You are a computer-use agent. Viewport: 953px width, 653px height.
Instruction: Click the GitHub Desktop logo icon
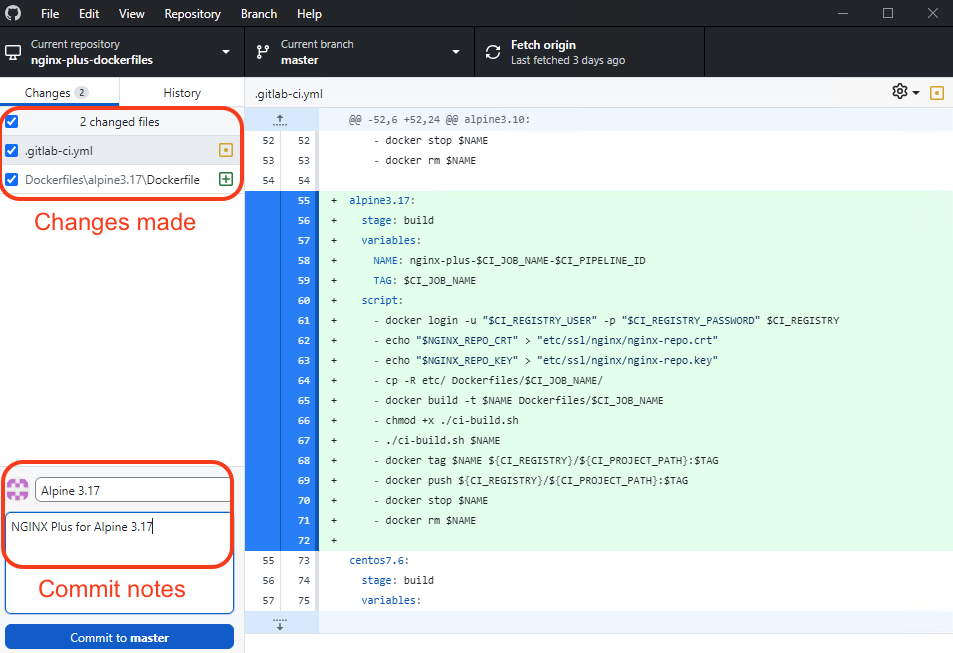point(13,13)
